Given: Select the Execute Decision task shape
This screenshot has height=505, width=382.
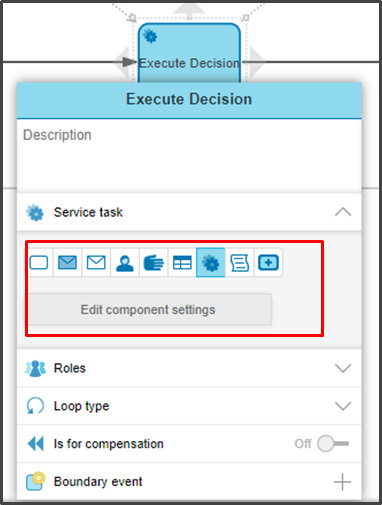Looking at the screenshot, I should click(x=189, y=53).
